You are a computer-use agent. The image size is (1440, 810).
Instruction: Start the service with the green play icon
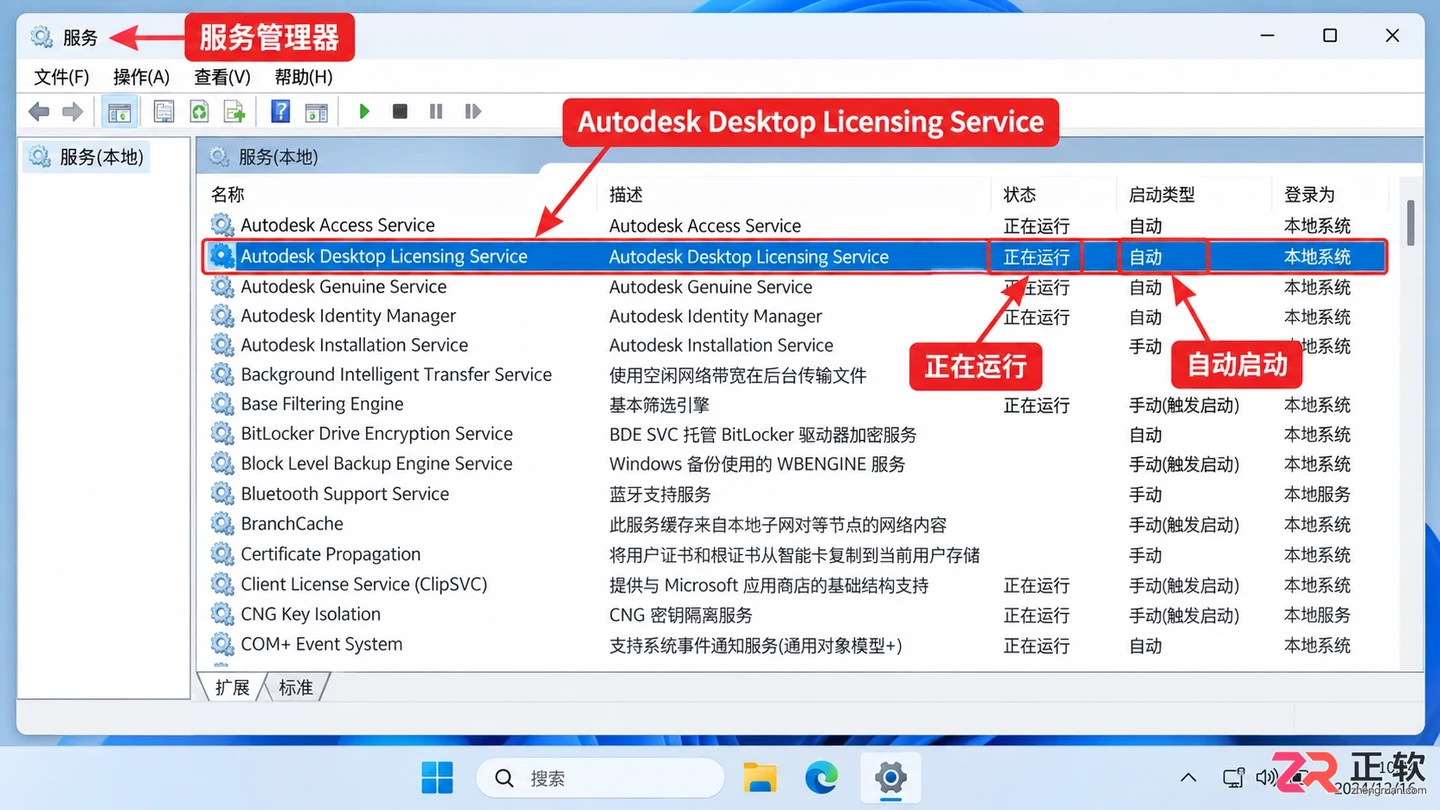point(364,112)
